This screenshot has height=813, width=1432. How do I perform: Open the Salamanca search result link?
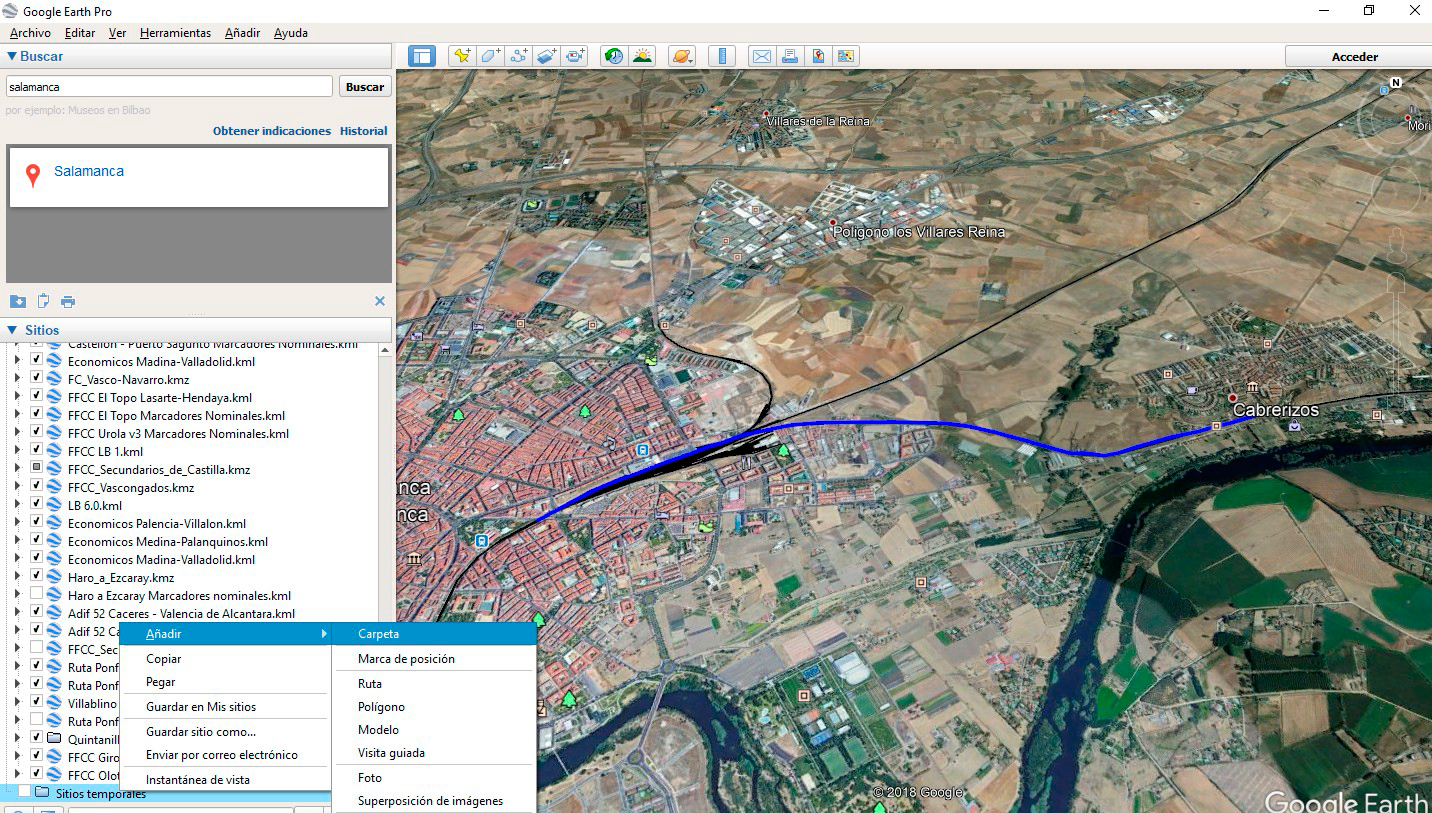[89, 171]
